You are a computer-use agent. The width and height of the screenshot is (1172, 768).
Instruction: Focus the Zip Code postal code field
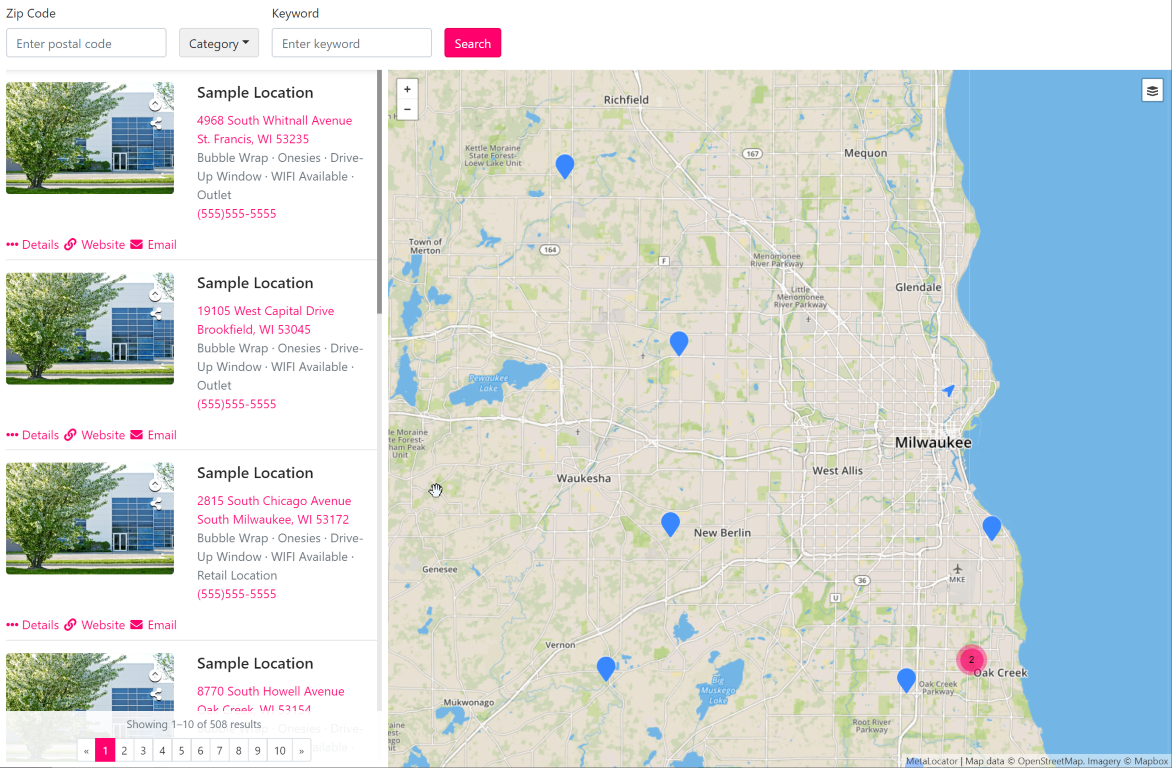pos(86,43)
